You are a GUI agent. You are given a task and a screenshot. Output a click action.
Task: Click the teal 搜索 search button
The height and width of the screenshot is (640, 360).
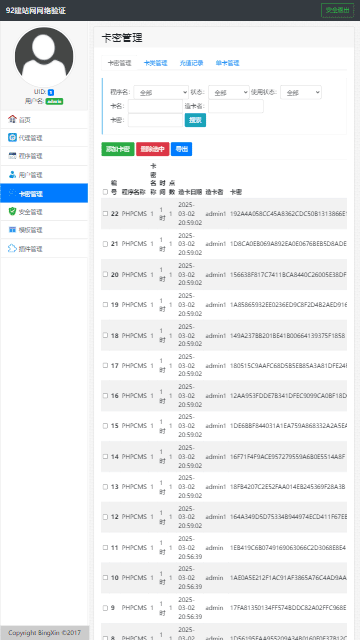tap(195, 120)
